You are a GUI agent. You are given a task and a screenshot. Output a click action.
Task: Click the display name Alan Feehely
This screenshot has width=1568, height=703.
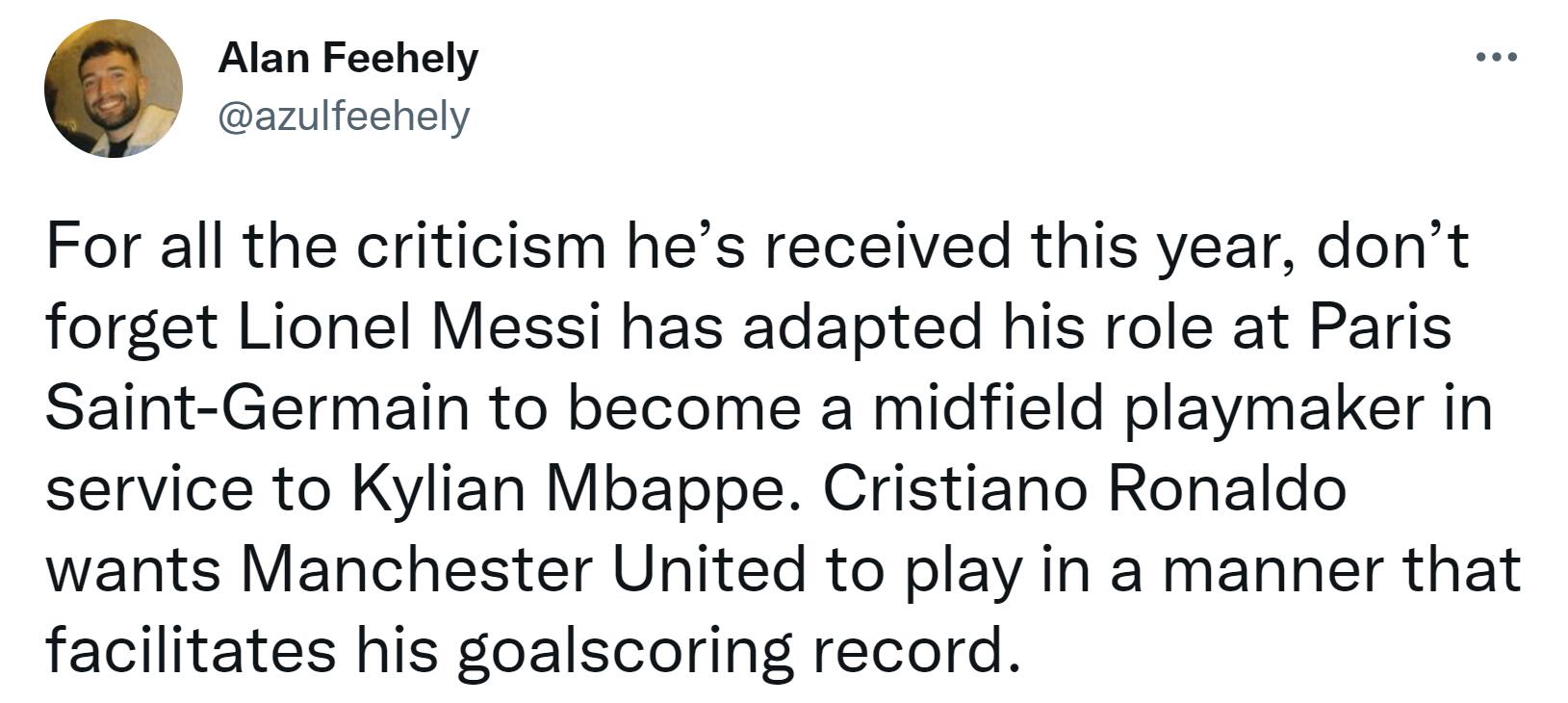click(347, 59)
